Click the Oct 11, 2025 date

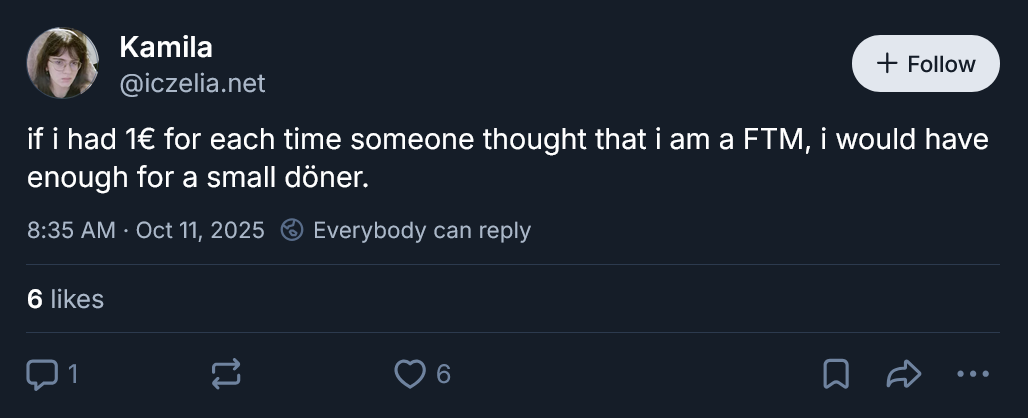(200, 230)
